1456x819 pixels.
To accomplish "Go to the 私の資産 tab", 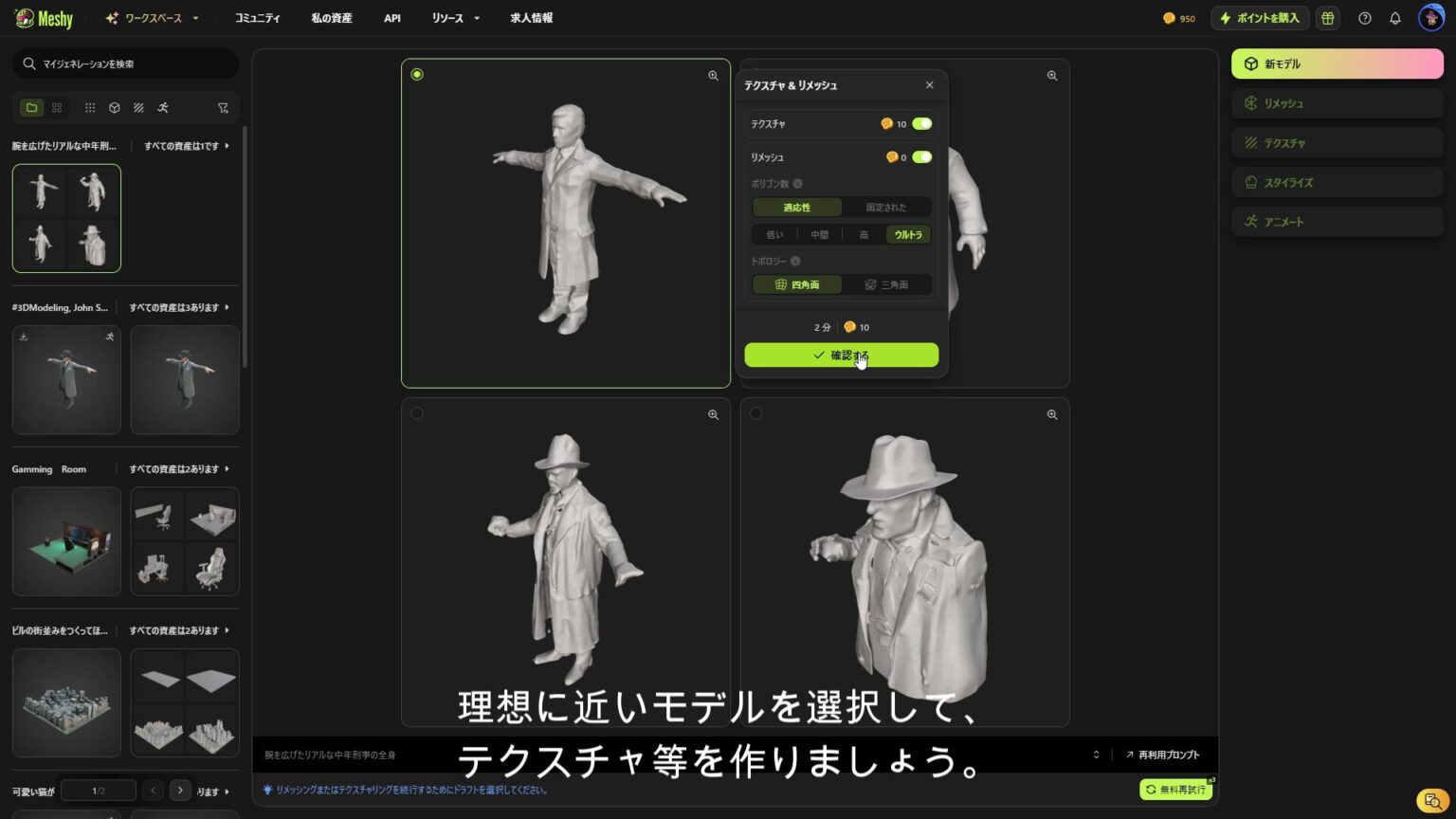I will 330,18.
